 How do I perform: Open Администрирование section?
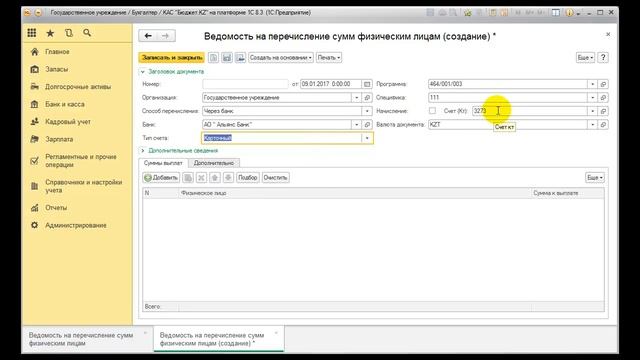point(76,225)
